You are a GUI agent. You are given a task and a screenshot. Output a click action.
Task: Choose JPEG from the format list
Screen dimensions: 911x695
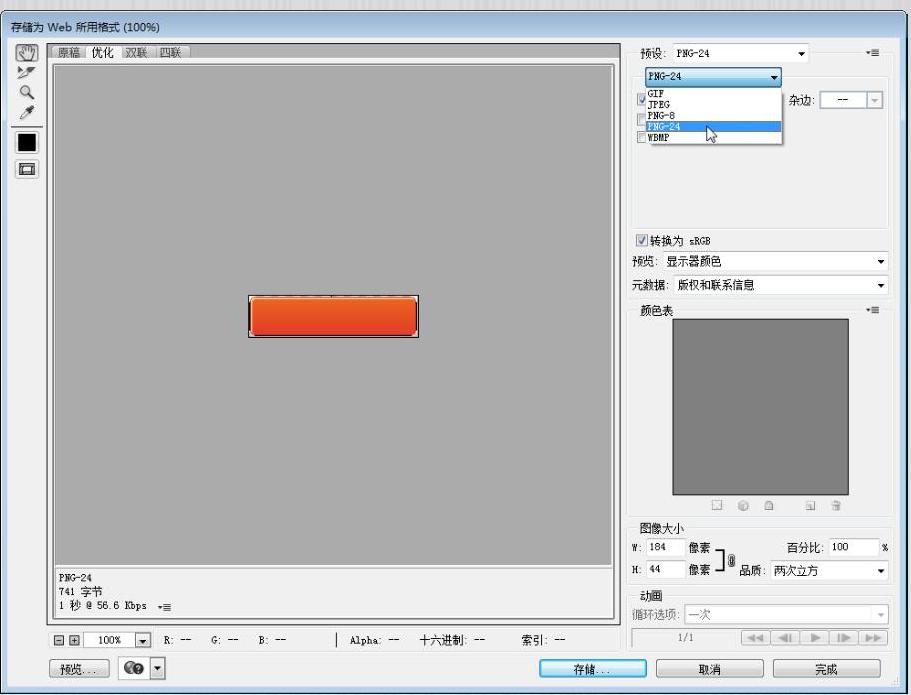[x=662, y=103]
